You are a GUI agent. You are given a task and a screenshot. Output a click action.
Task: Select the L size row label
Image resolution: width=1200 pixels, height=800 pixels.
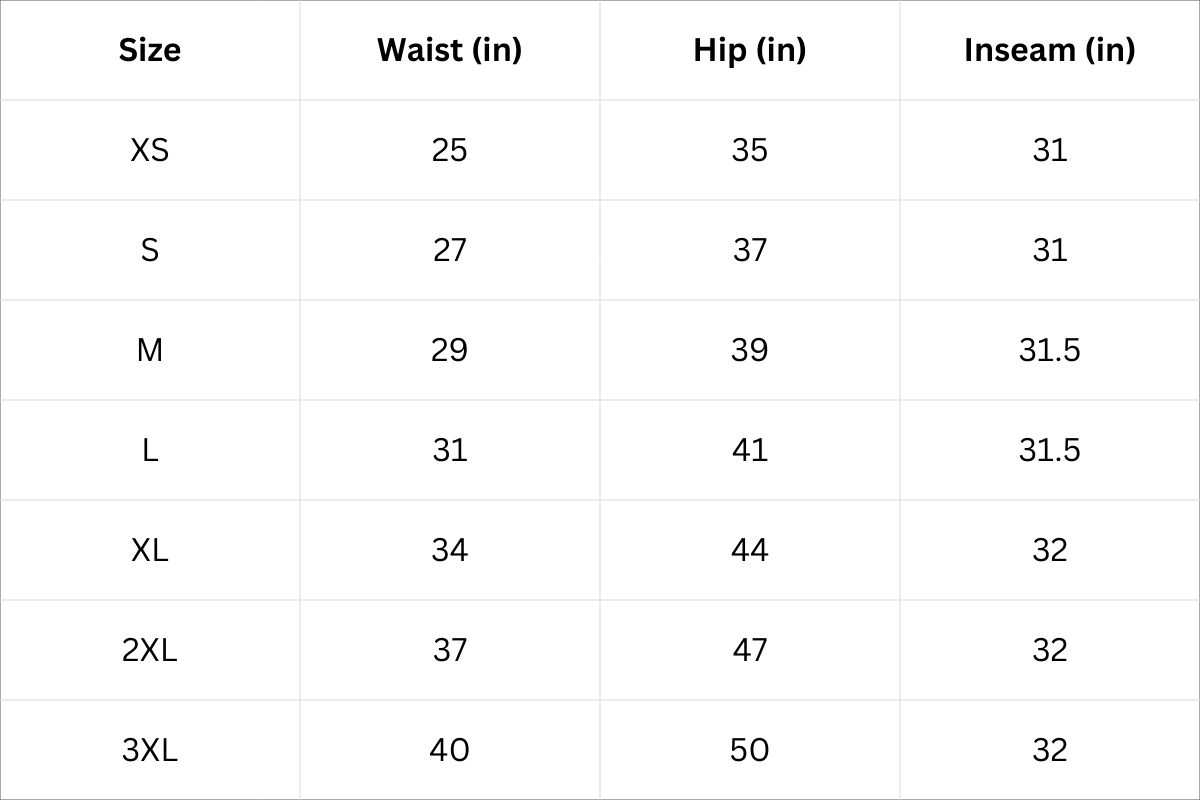(150, 450)
